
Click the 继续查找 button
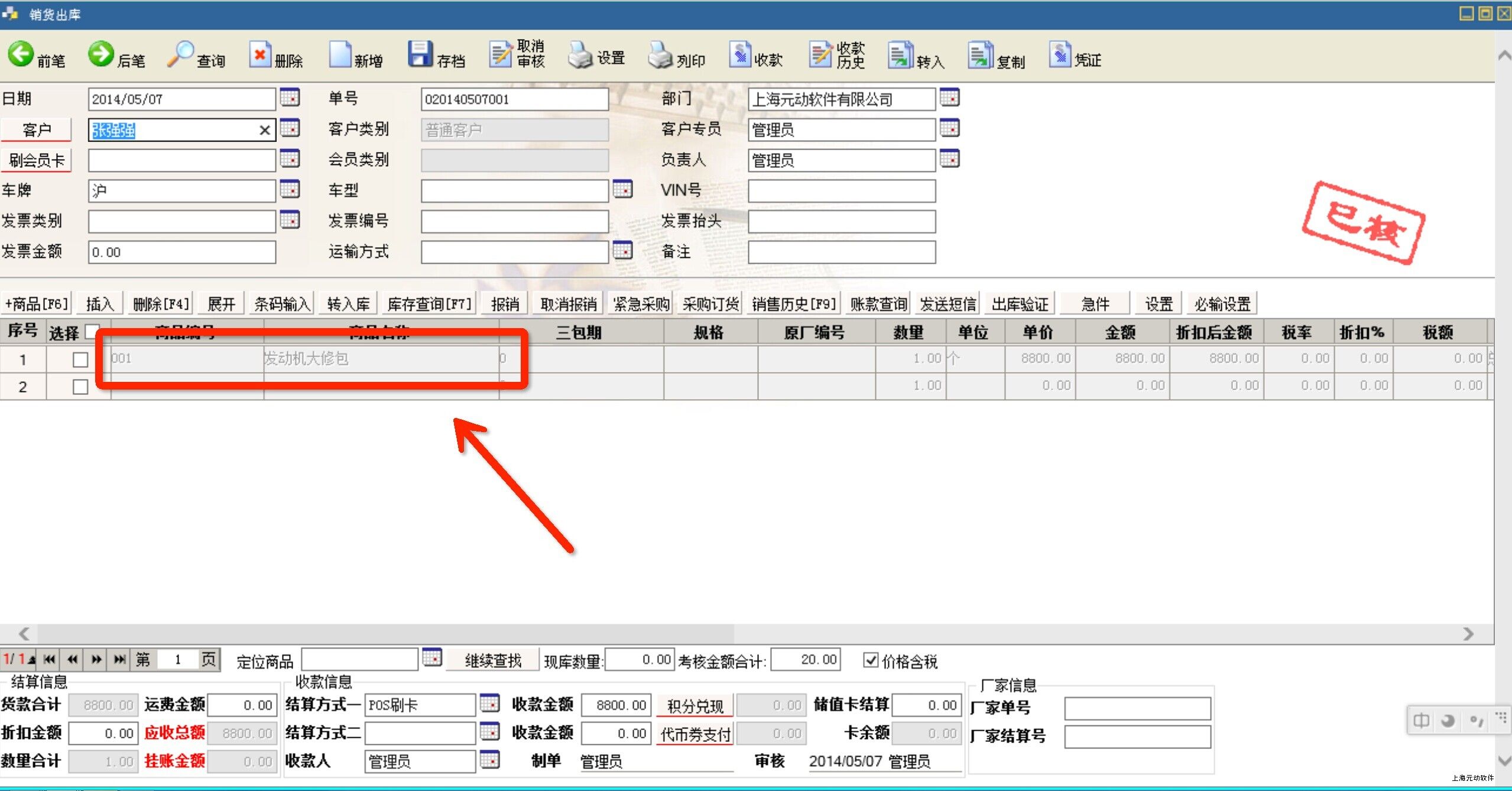pyautogui.click(x=493, y=660)
